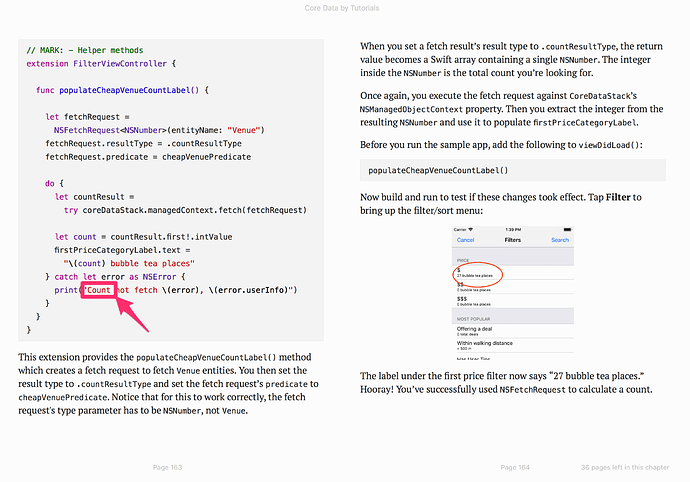
Task: Click the Filters title in the phone screenshot
Action: [x=512, y=240]
